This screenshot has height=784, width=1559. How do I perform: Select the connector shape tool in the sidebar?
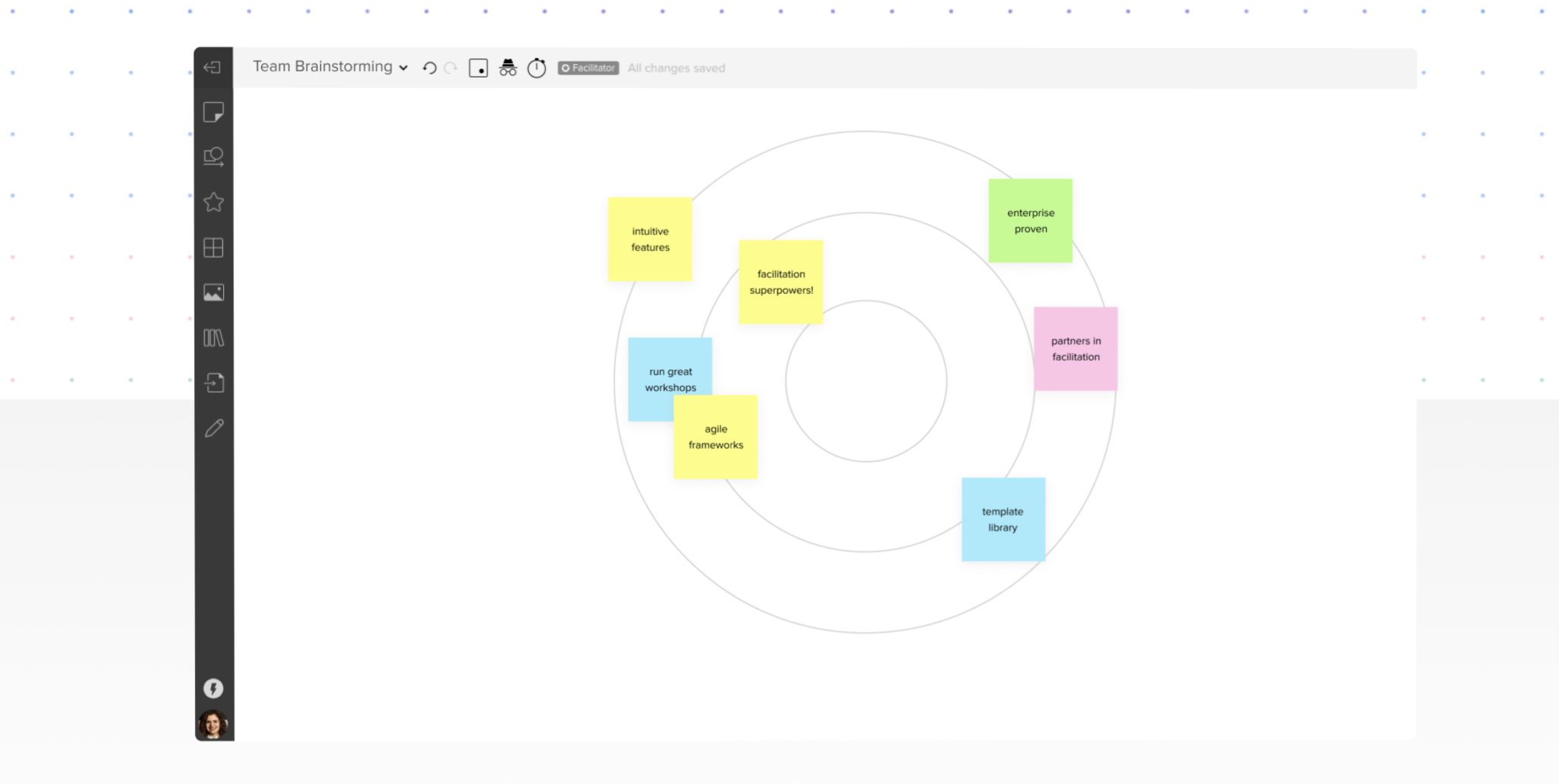point(214,156)
